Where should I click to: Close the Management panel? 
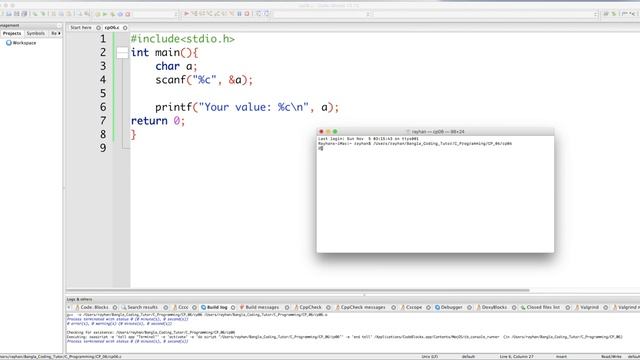(x=59, y=26)
